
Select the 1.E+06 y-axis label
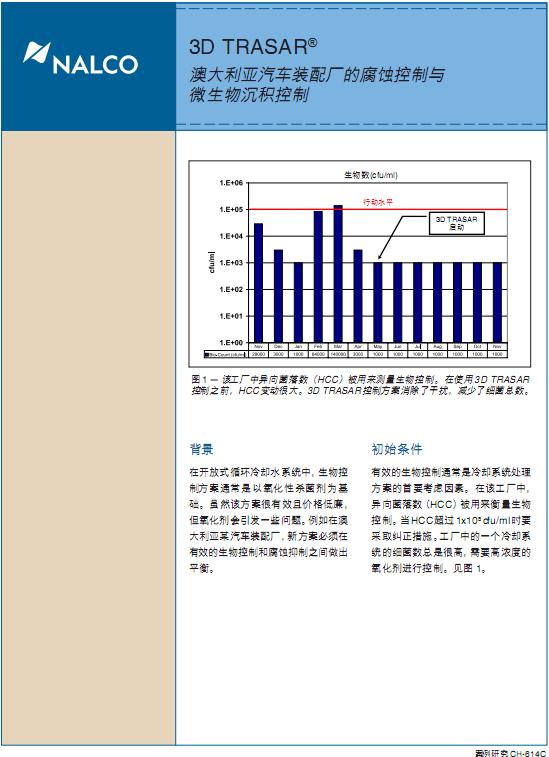231,183
